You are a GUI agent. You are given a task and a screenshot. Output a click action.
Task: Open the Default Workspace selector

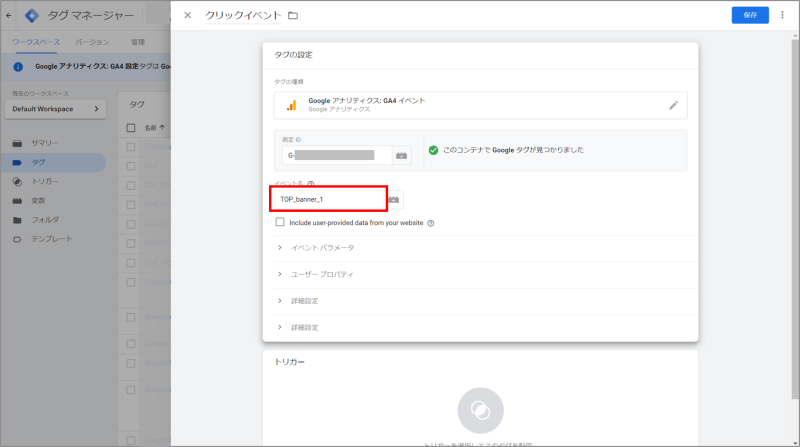[x=55, y=109]
